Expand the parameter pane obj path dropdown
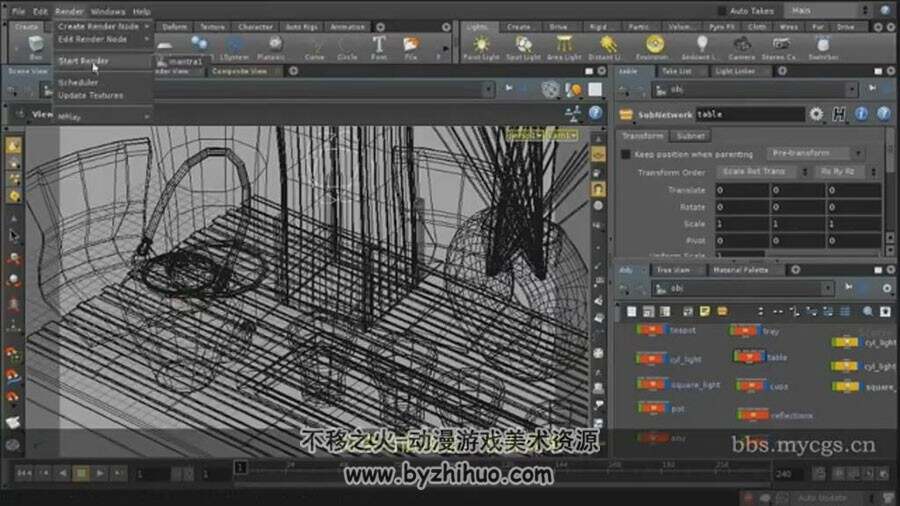The width and height of the screenshot is (900, 506). (x=852, y=89)
